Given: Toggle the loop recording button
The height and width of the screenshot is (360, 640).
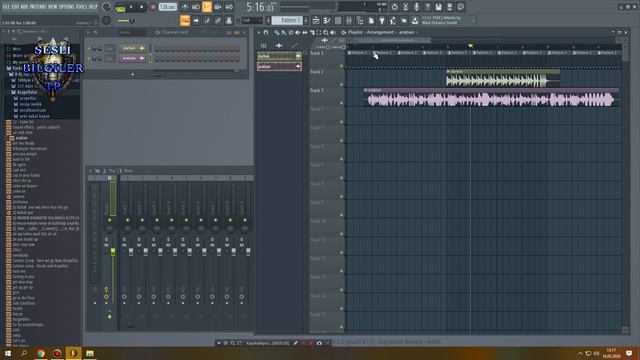Looking at the screenshot, I should 229,7.
